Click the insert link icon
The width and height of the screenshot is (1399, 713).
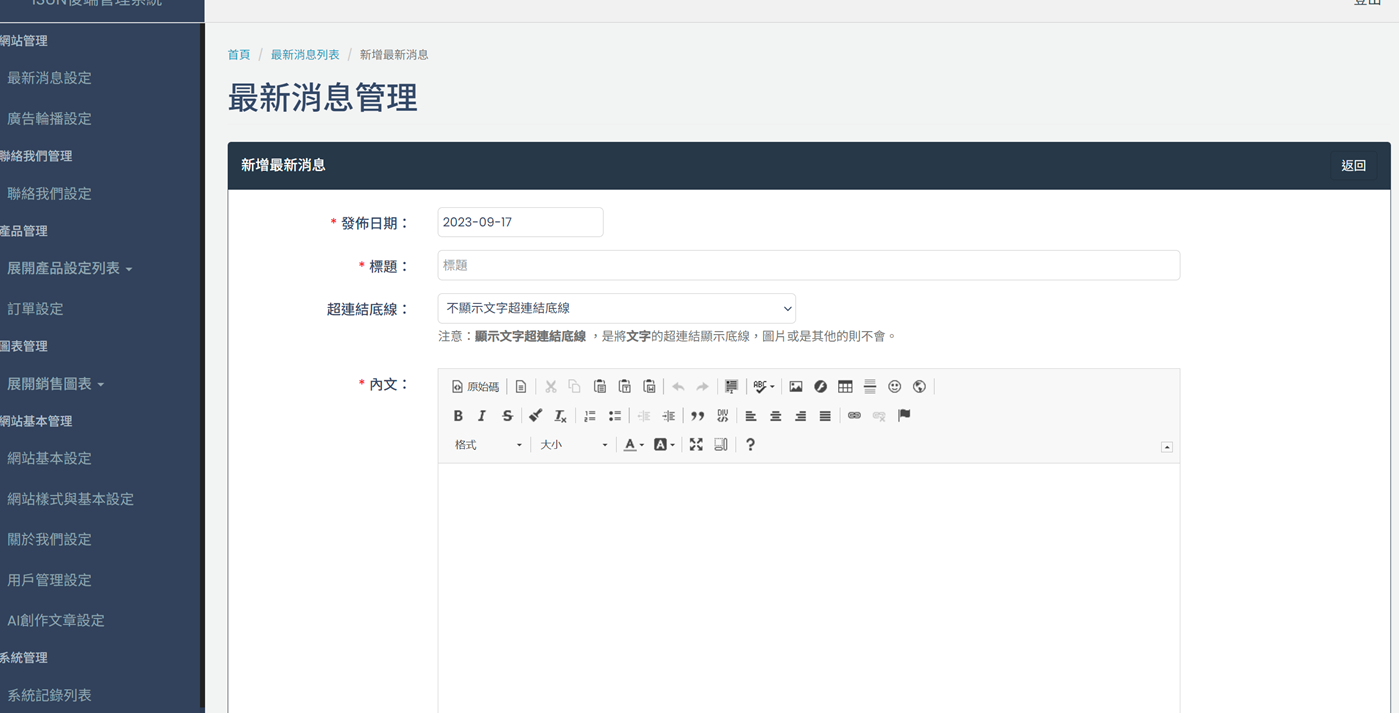854,416
